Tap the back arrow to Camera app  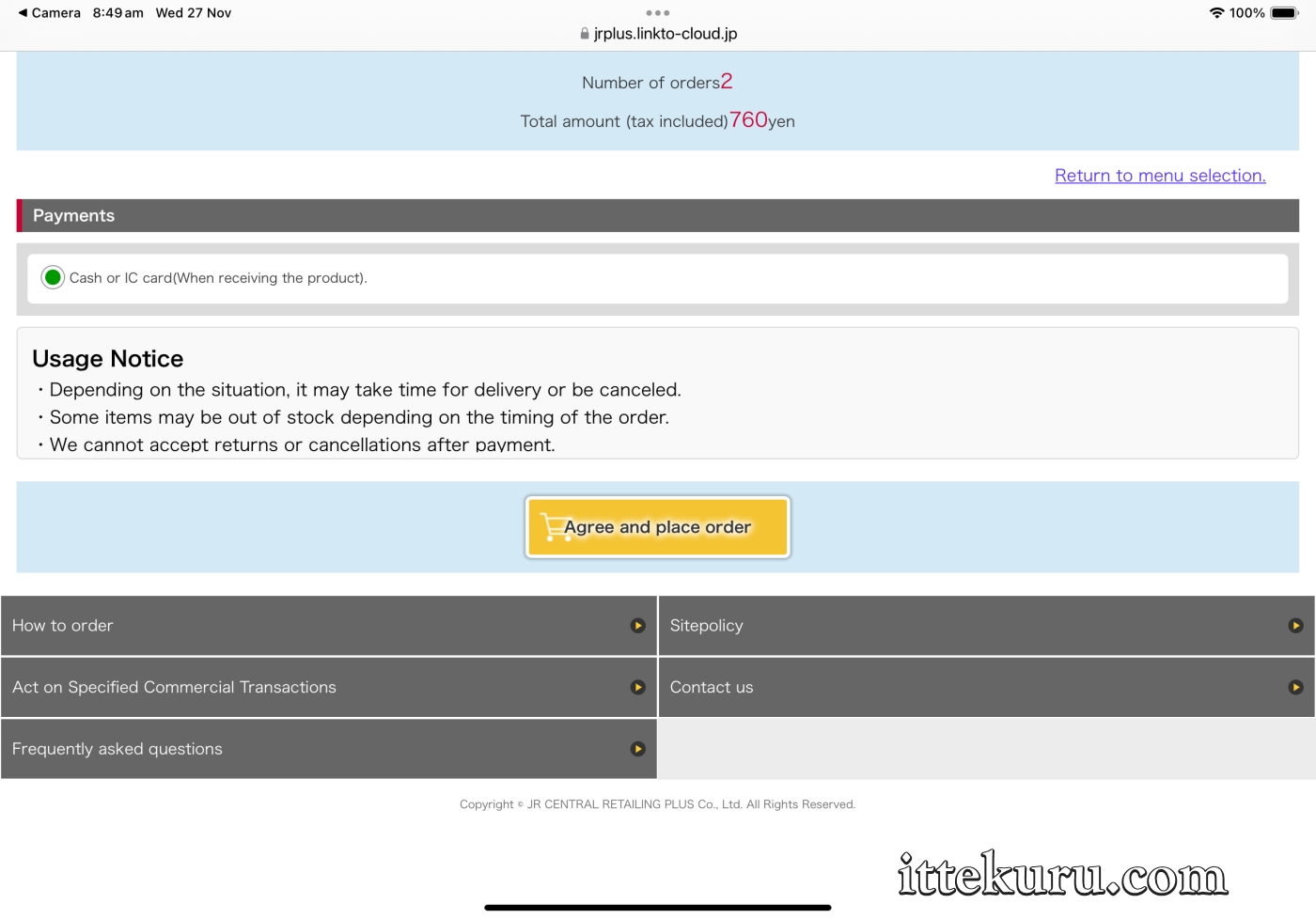23,13
